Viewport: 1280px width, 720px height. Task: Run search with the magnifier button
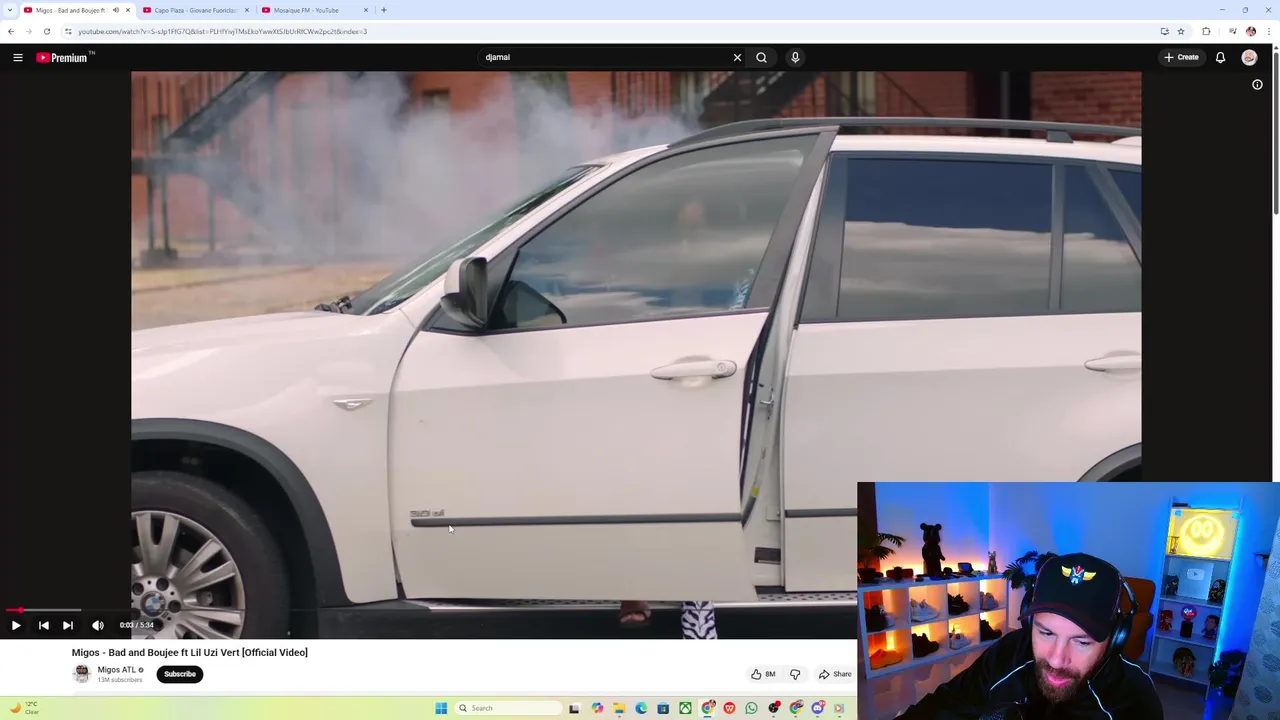pos(762,57)
